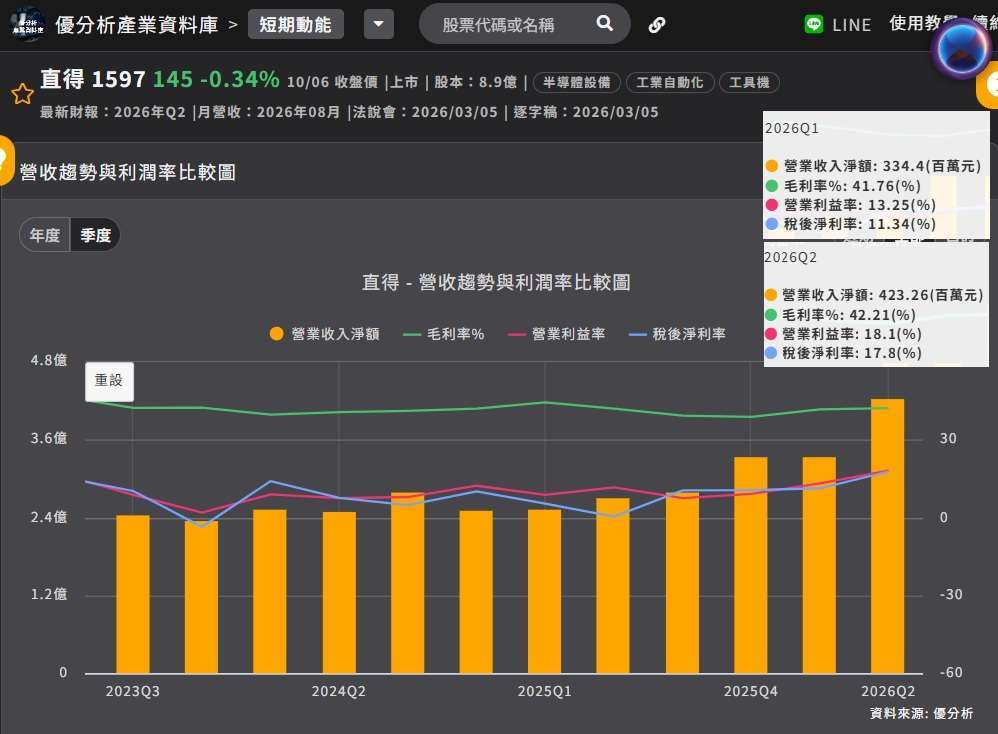
Task: Open the 工業自動化 industry tag
Action: click(x=670, y=82)
